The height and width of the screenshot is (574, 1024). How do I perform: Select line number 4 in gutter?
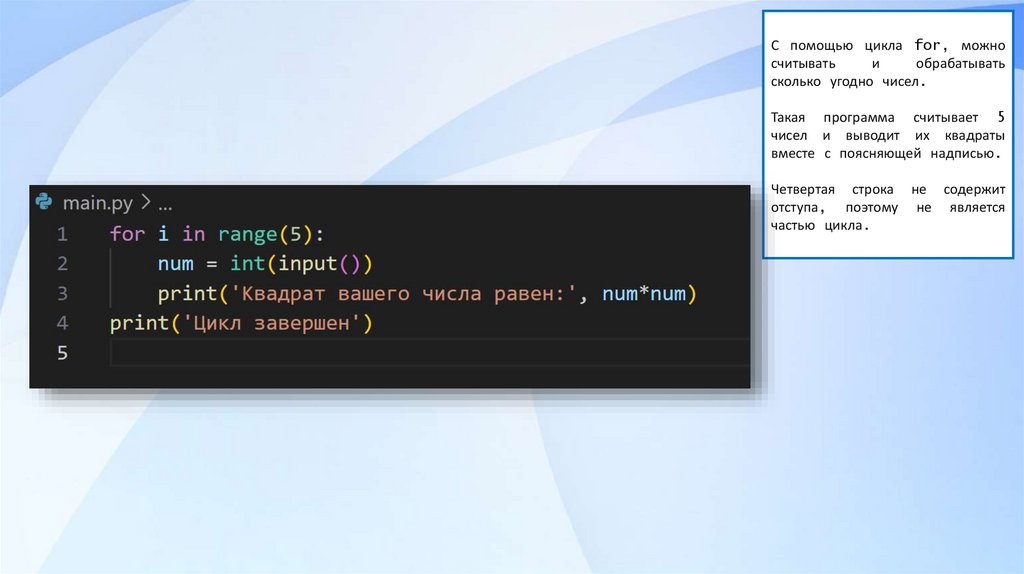62,323
